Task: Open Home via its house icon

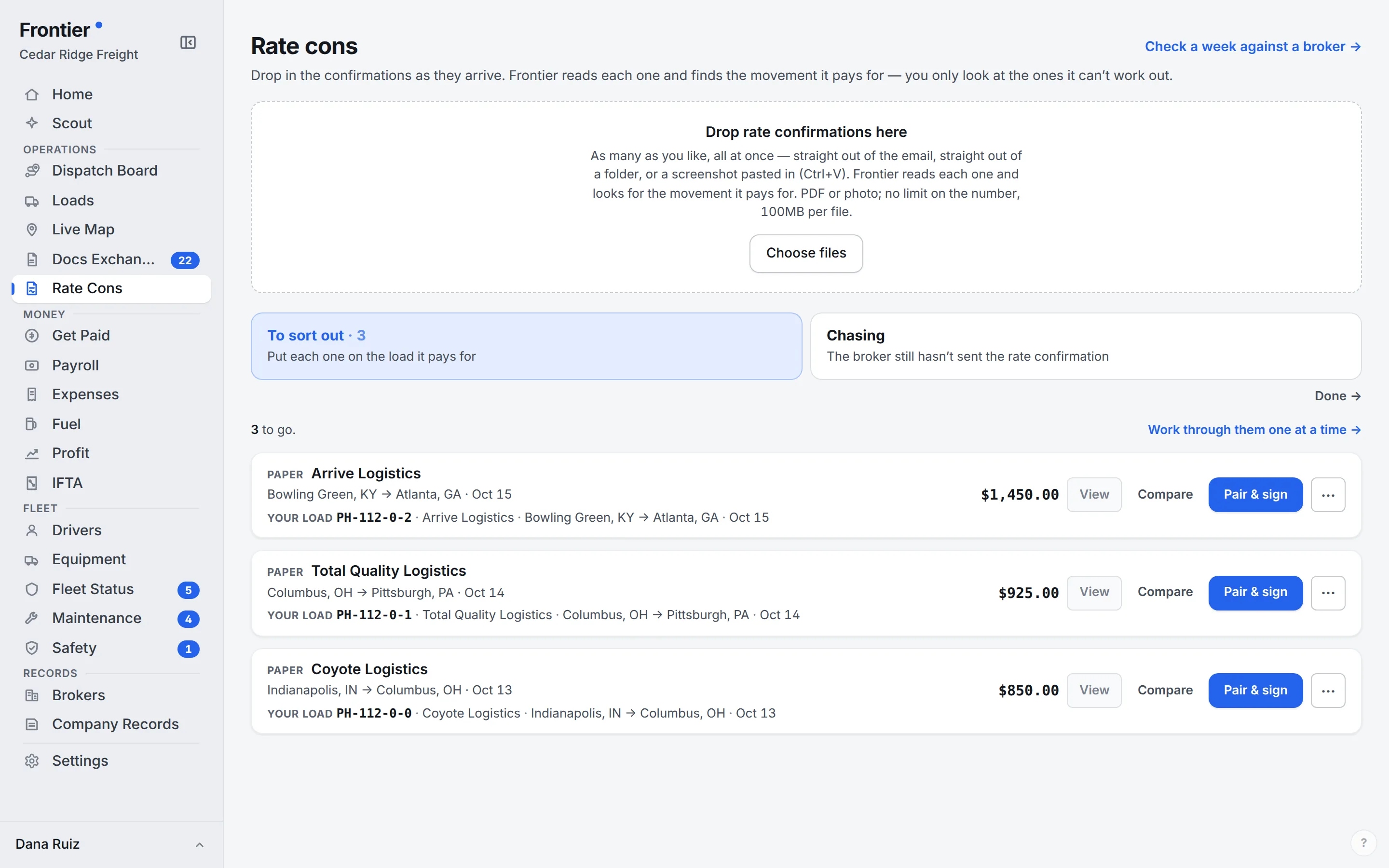Action: [32, 94]
